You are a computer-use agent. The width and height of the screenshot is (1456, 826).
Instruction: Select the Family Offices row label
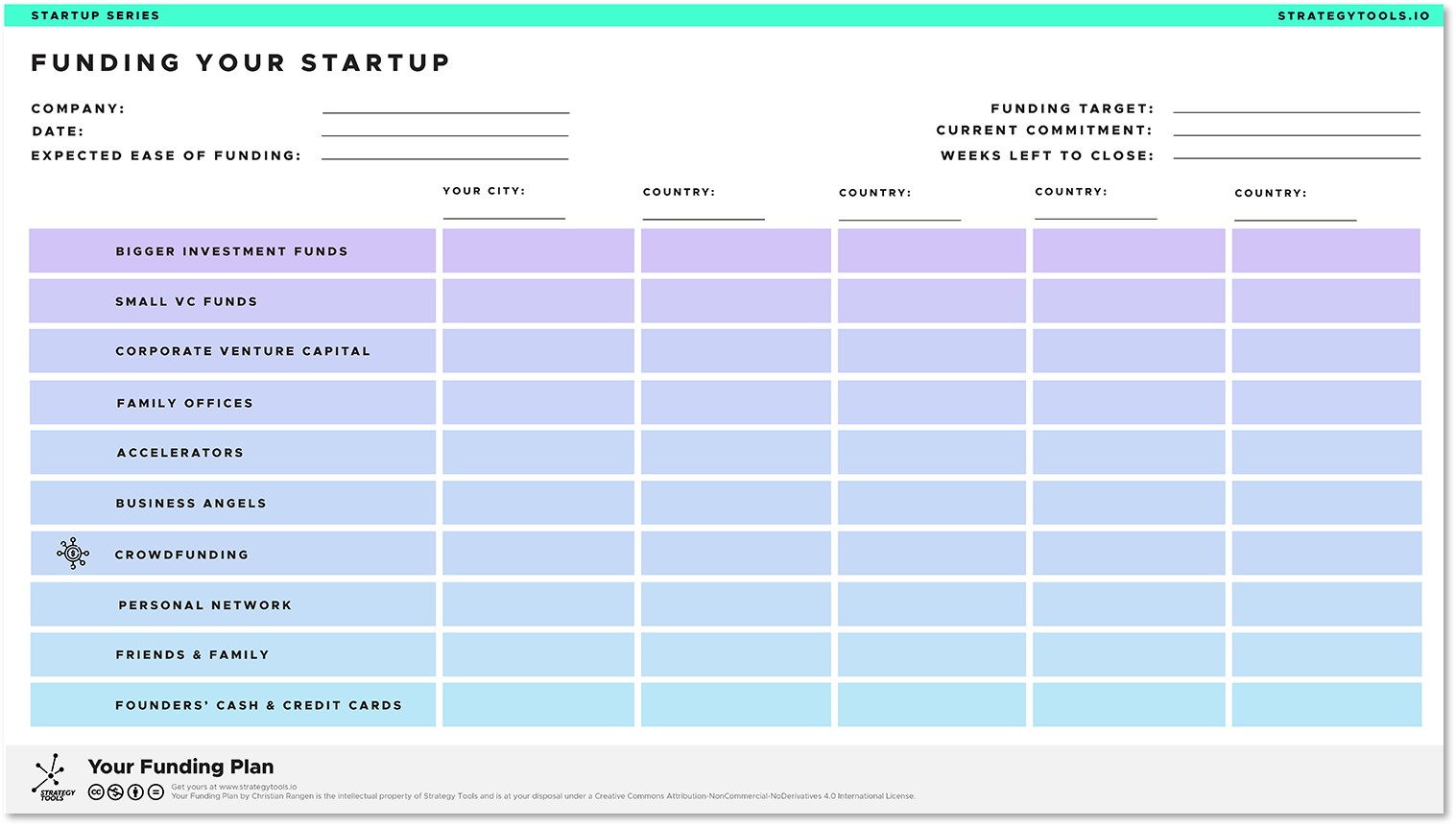(185, 403)
